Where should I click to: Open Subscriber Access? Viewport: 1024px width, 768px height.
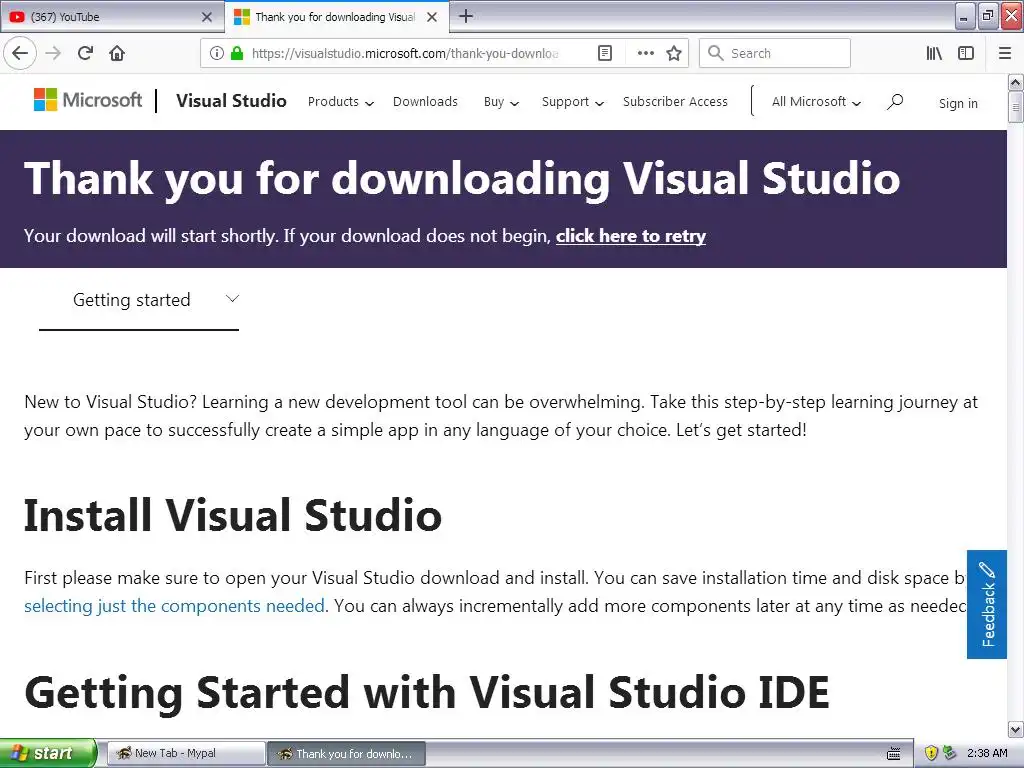[675, 102]
